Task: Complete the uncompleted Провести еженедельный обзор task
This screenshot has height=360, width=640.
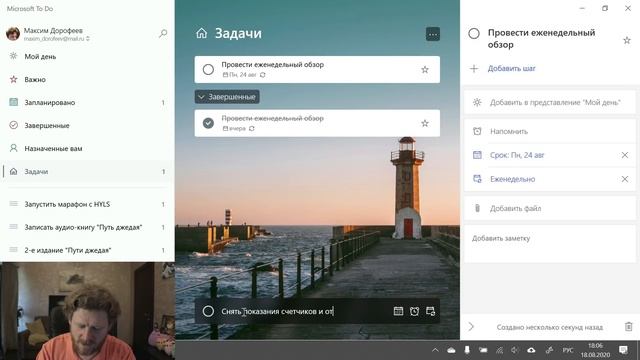Action: pyautogui.click(x=208, y=70)
